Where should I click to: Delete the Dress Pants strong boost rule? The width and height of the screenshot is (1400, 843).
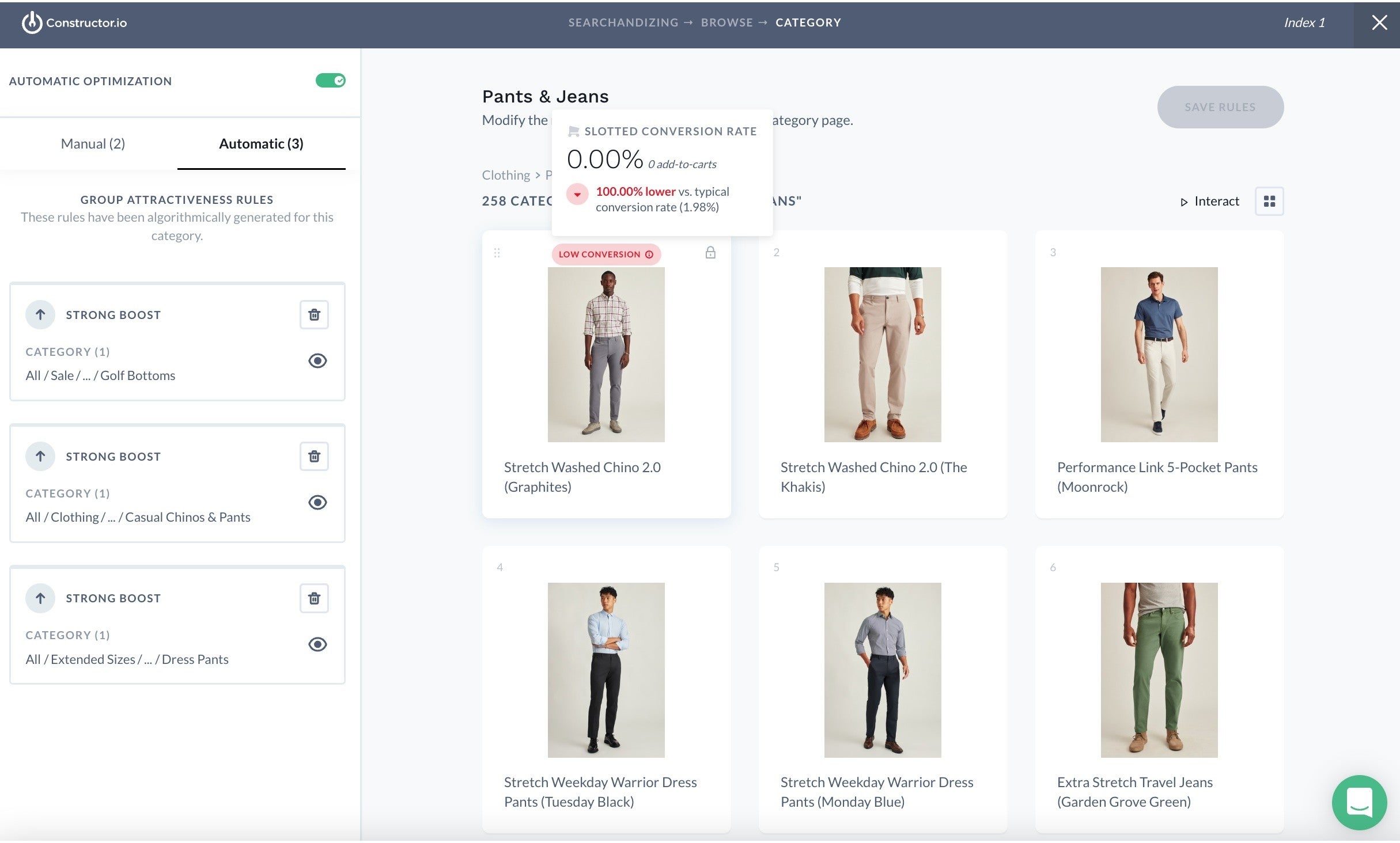(314, 598)
